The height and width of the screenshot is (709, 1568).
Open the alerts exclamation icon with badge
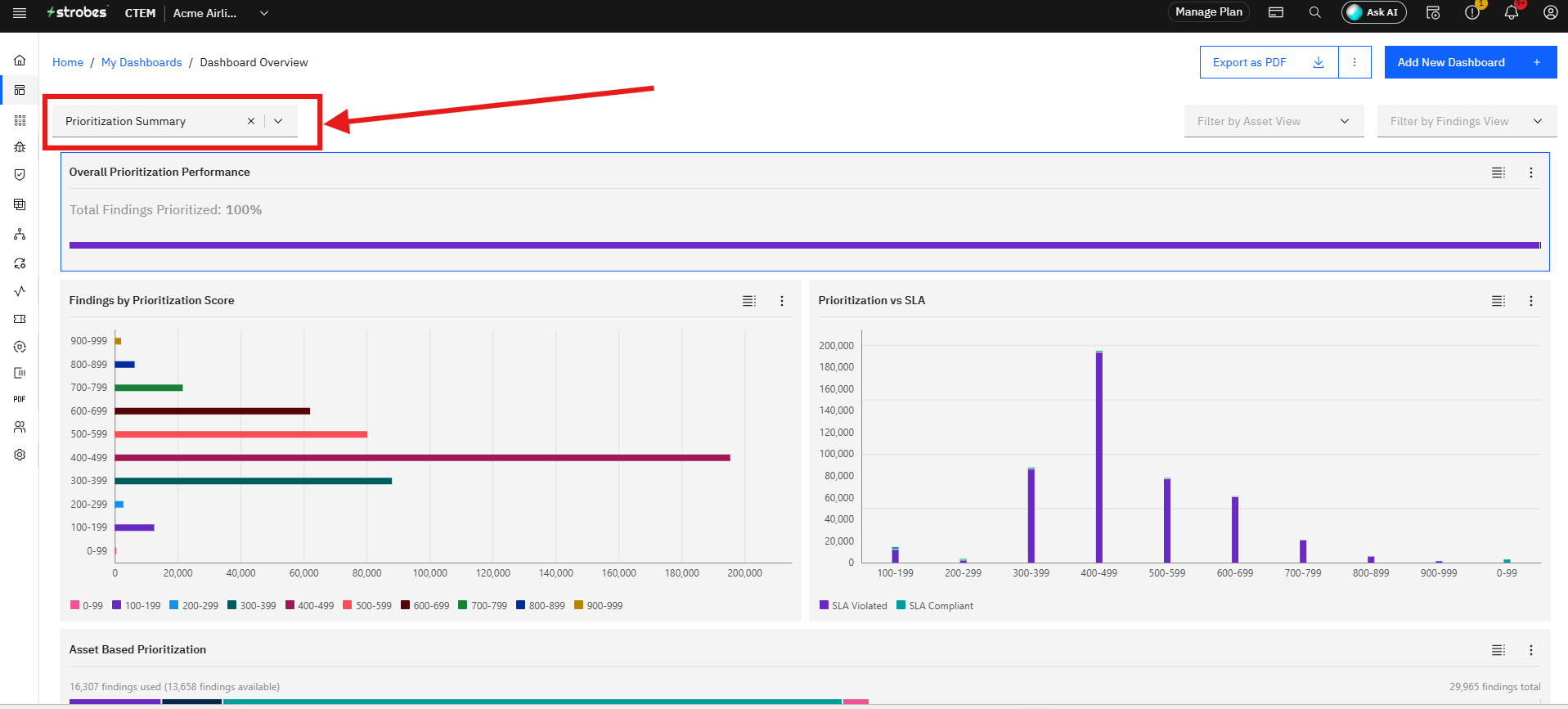coord(1472,12)
